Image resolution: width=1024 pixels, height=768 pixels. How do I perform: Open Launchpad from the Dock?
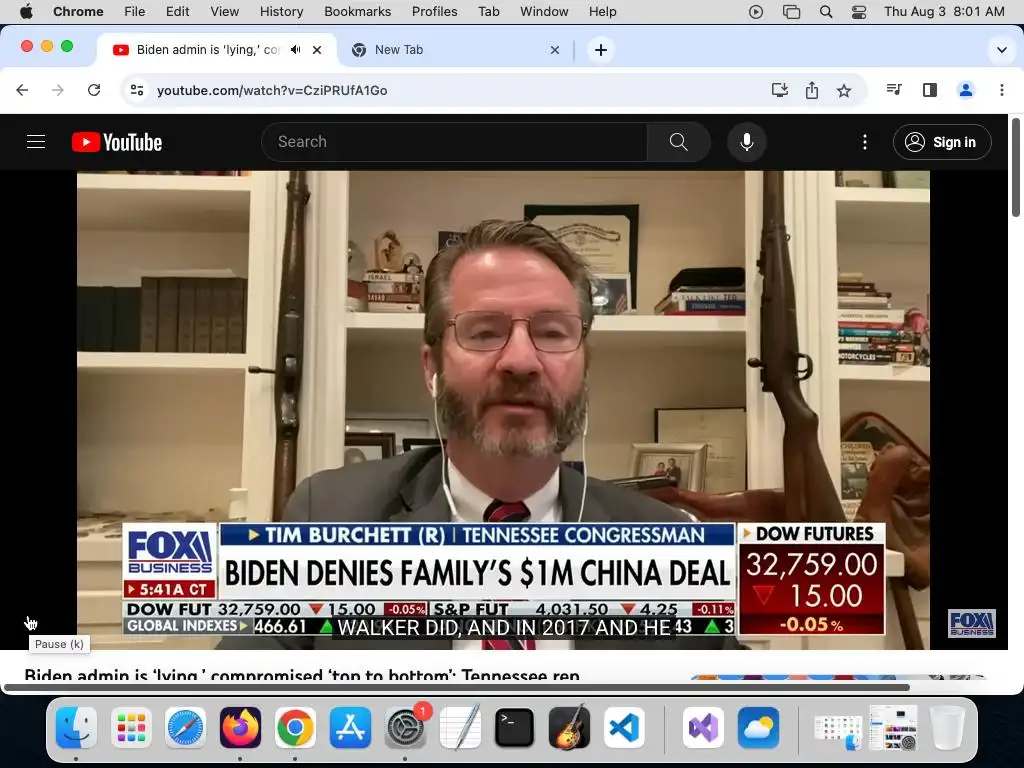131,727
